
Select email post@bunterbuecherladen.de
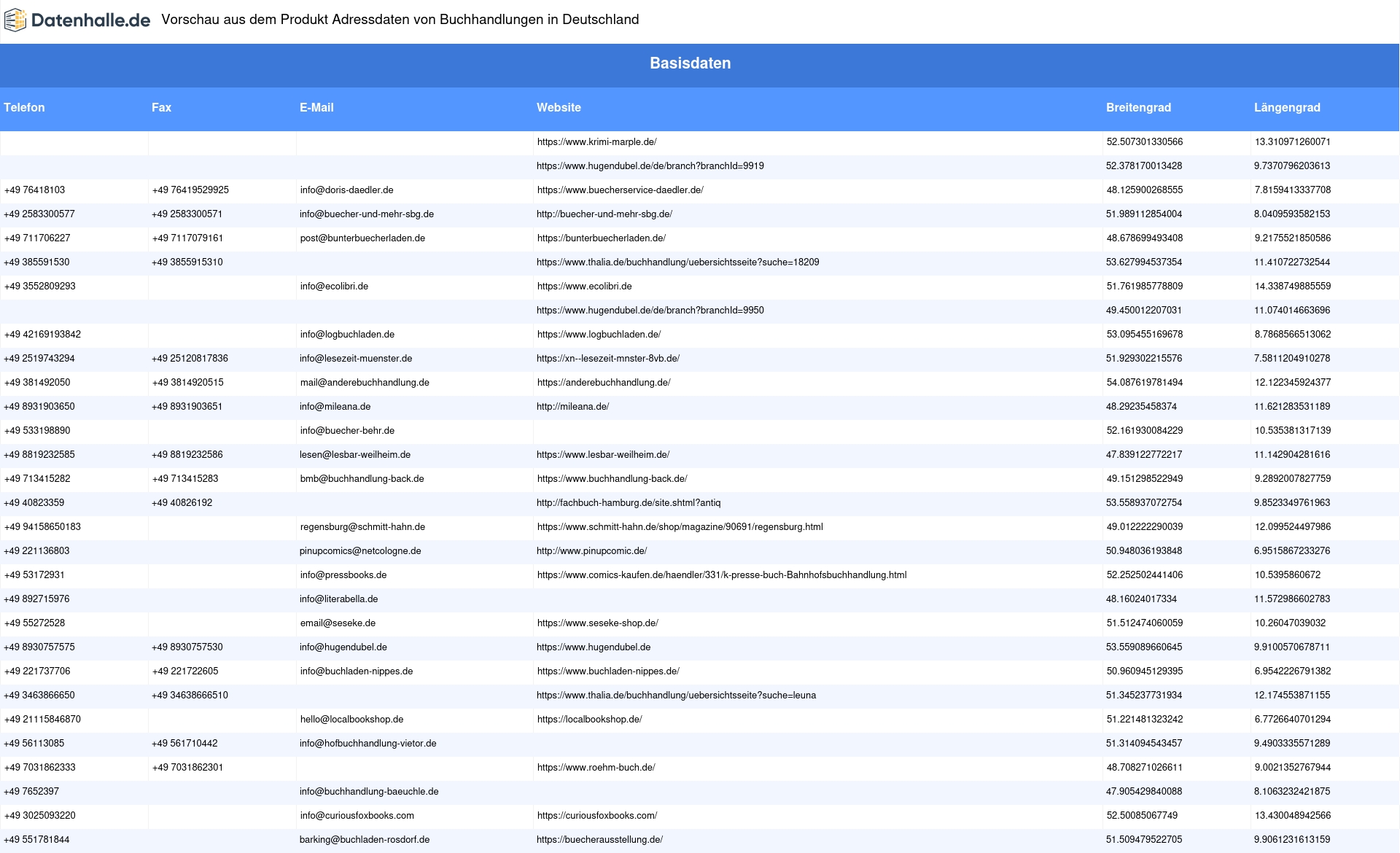(362, 238)
